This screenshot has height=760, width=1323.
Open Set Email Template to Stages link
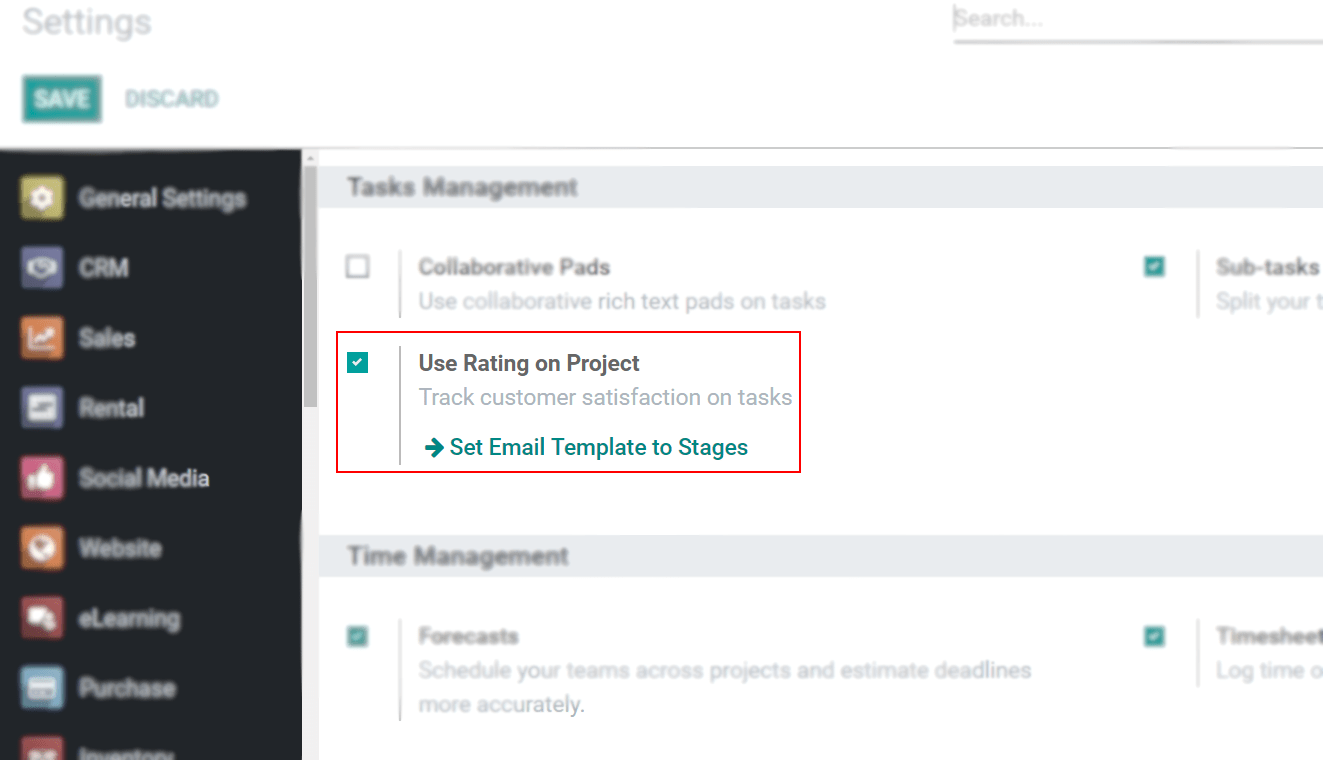click(x=598, y=447)
